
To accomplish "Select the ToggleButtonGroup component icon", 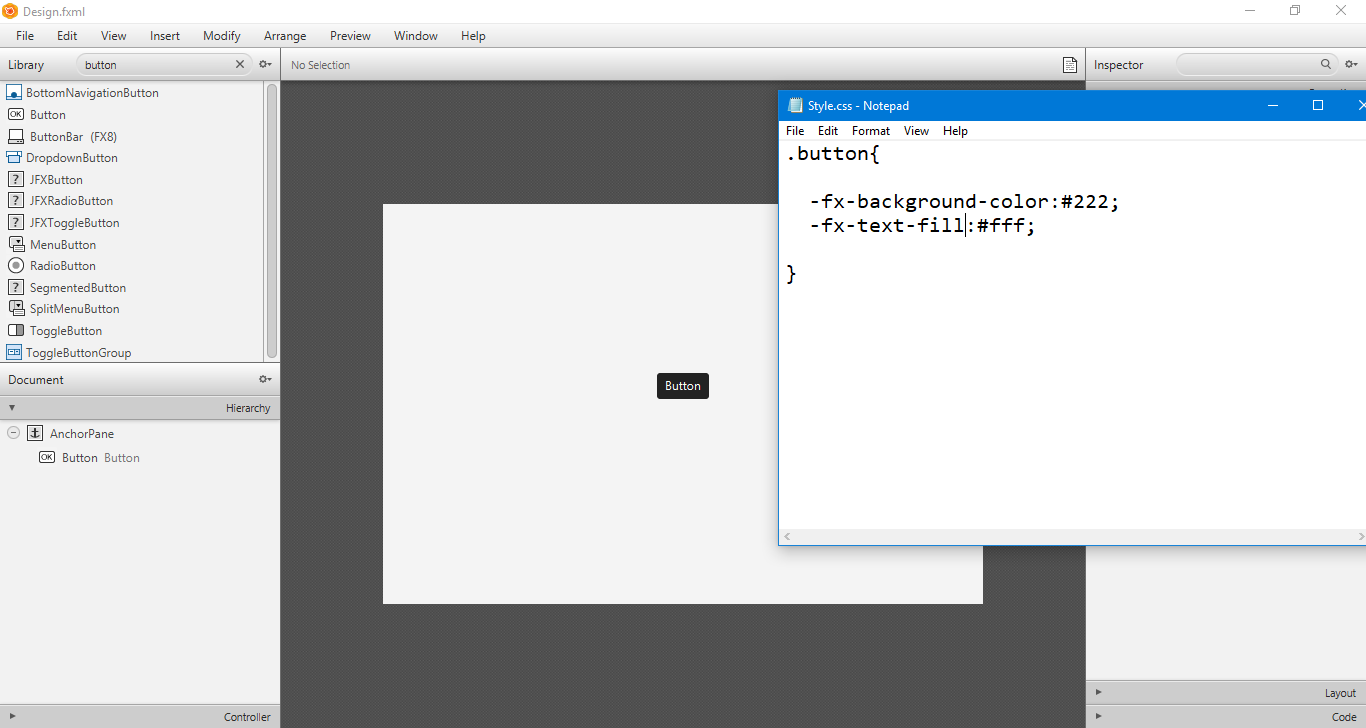I will point(16,352).
